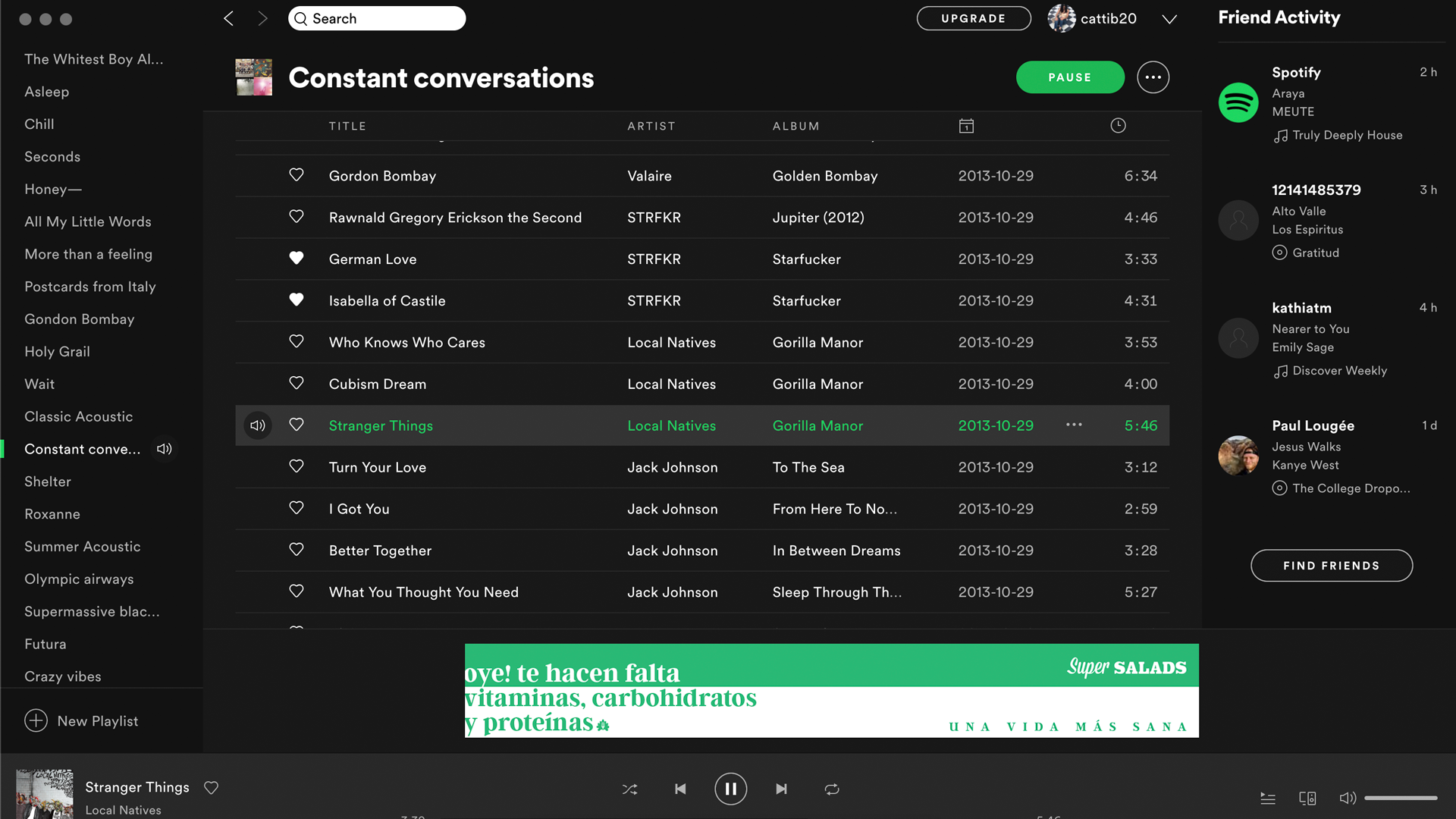Pause playback with the circular button

(x=730, y=789)
